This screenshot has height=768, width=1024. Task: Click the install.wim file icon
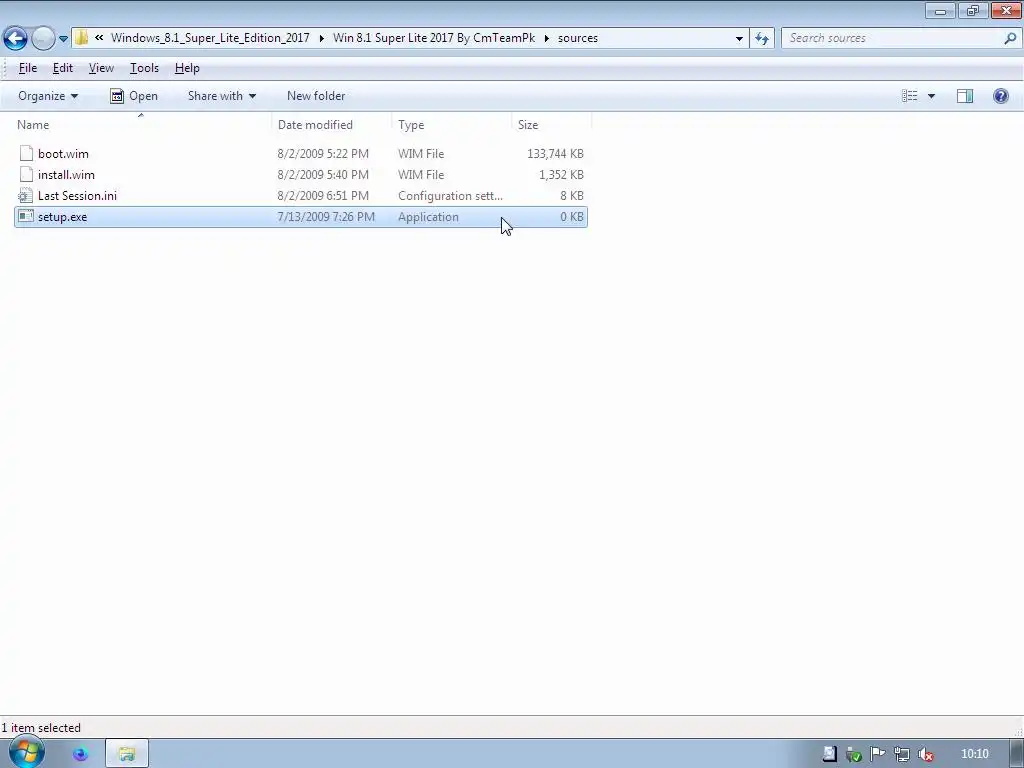[x=26, y=174]
